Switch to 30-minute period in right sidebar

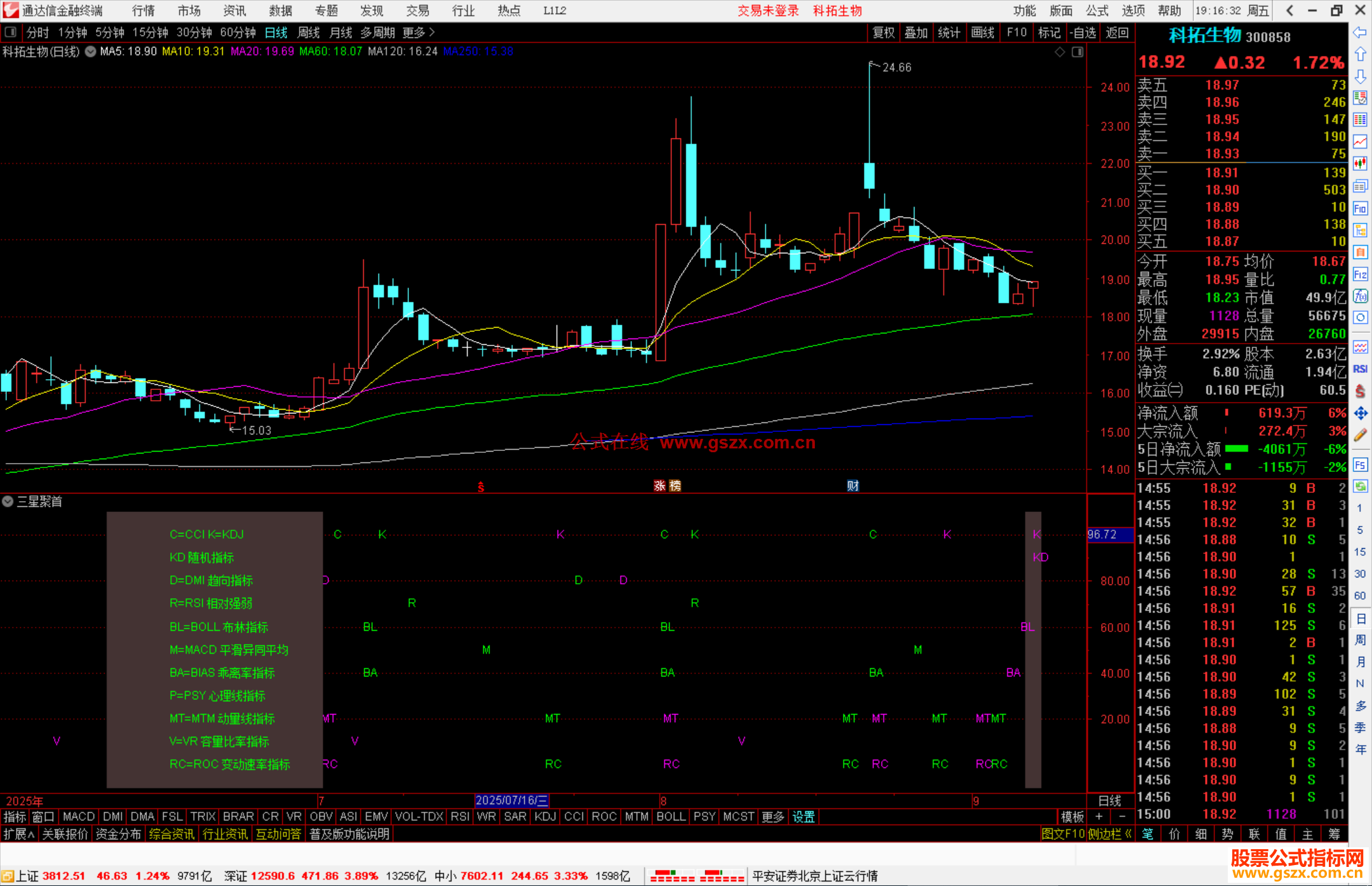point(1359,574)
